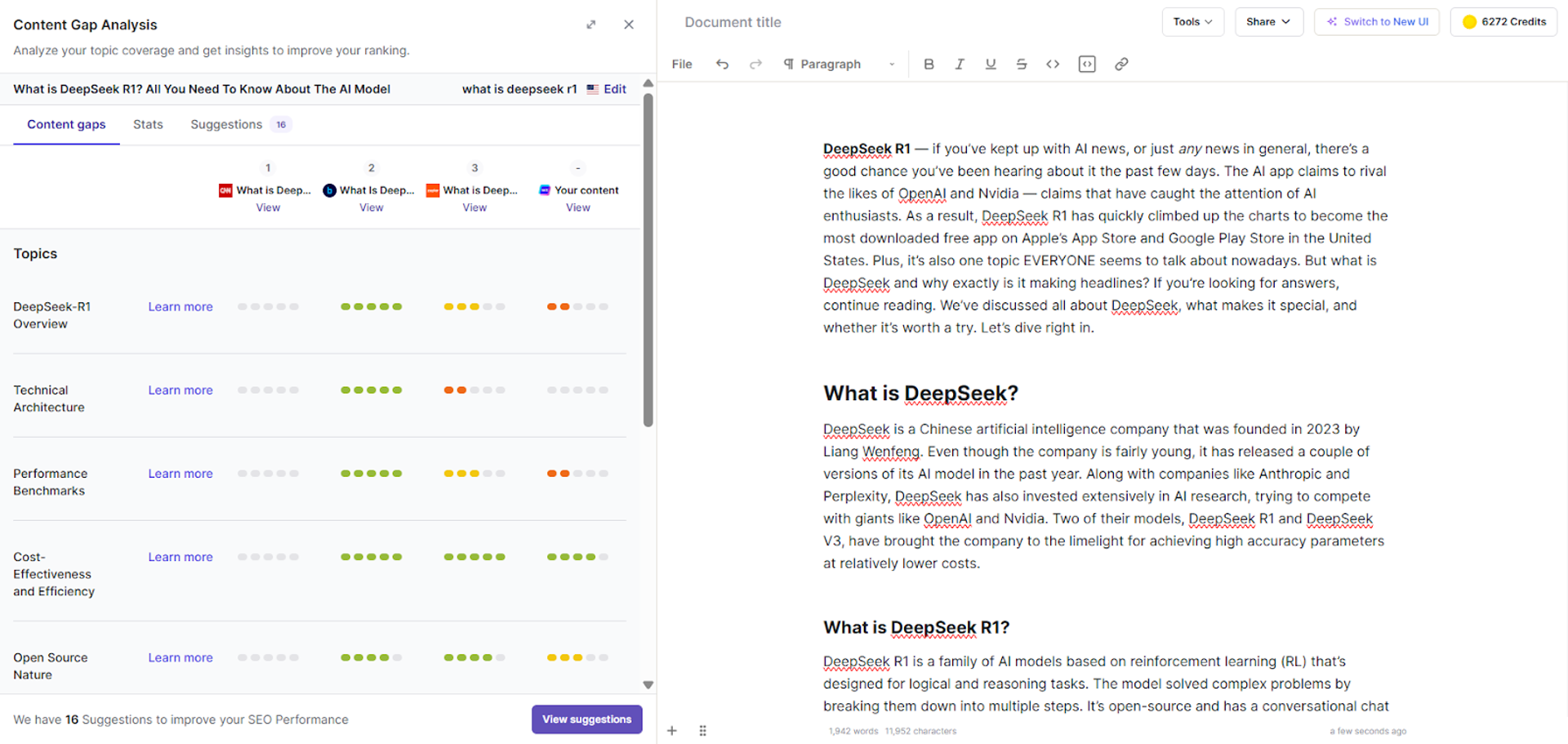Viewport: 1568px width, 744px height.
Task: Open the Paragraph style dropdown
Action: [x=839, y=64]
